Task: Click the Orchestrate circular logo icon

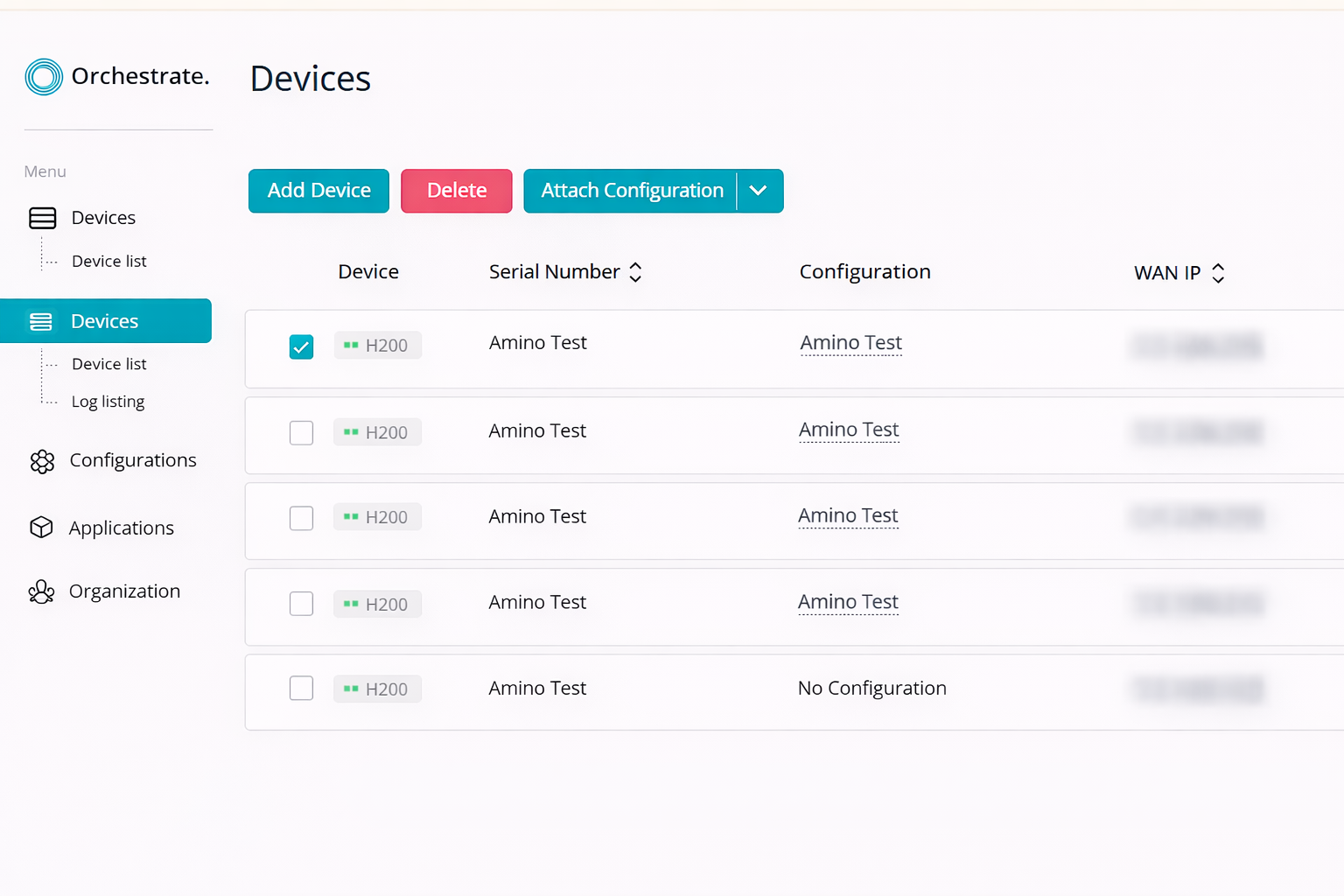Action: point(44,77)
